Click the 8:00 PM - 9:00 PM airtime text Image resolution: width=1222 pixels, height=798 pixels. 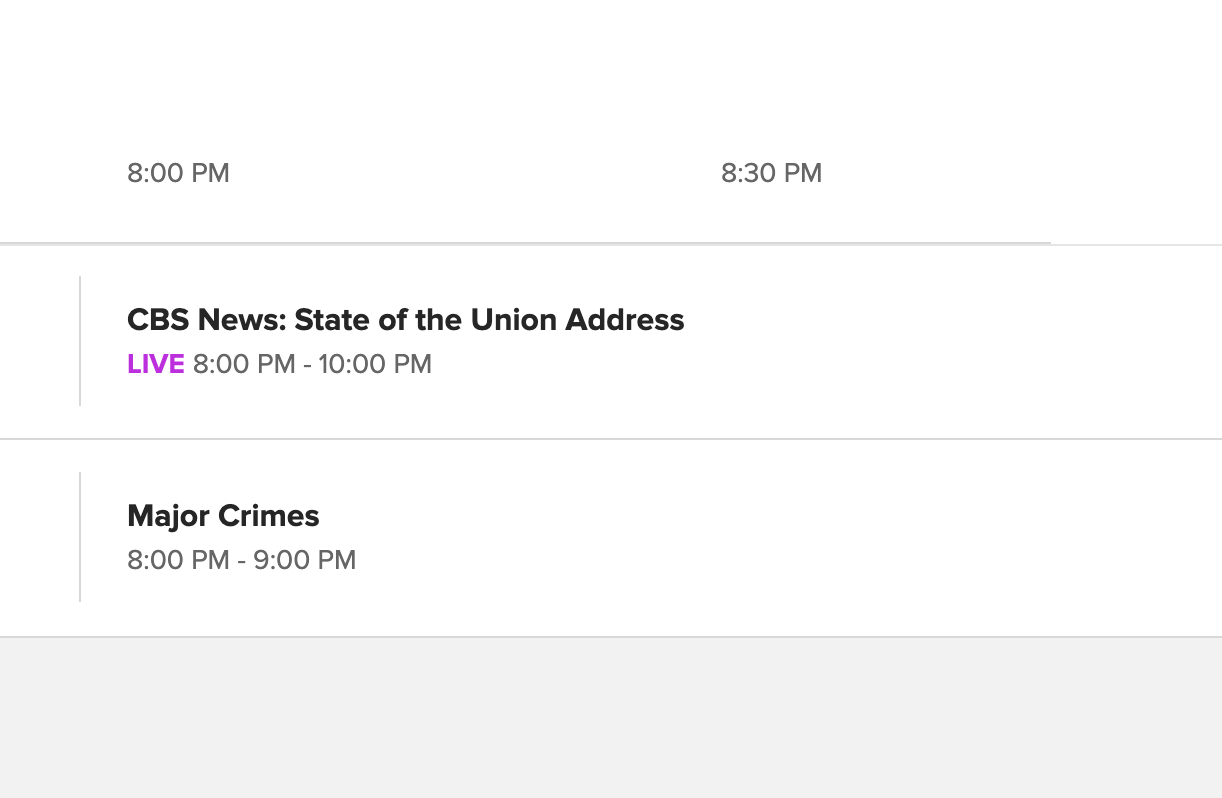(241, 560)
